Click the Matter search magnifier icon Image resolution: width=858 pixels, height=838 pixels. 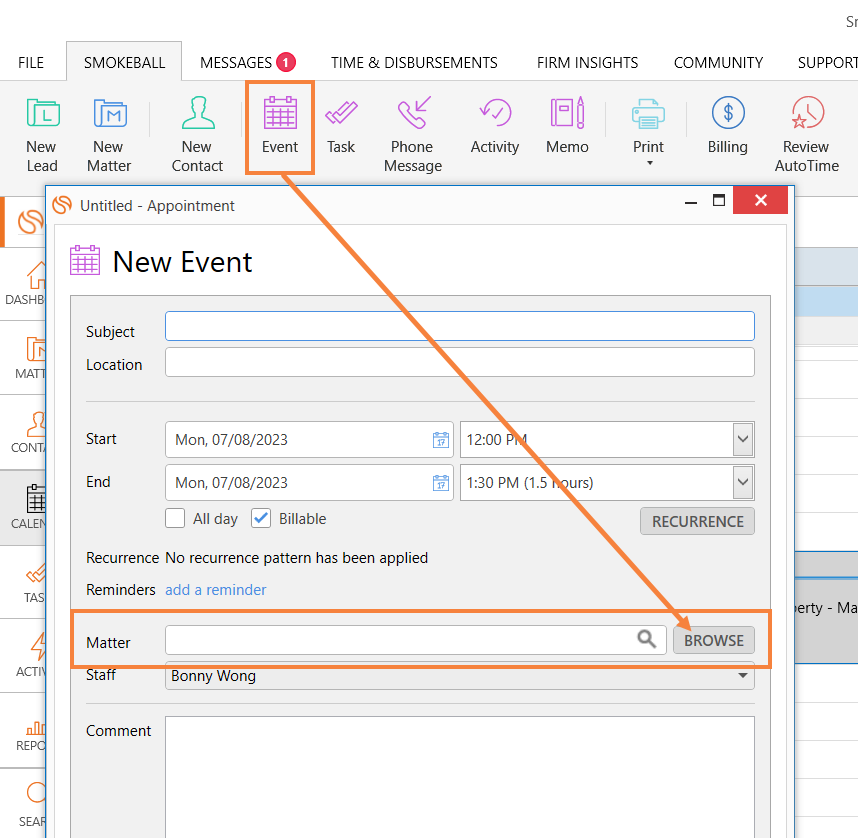pos(647,639)
